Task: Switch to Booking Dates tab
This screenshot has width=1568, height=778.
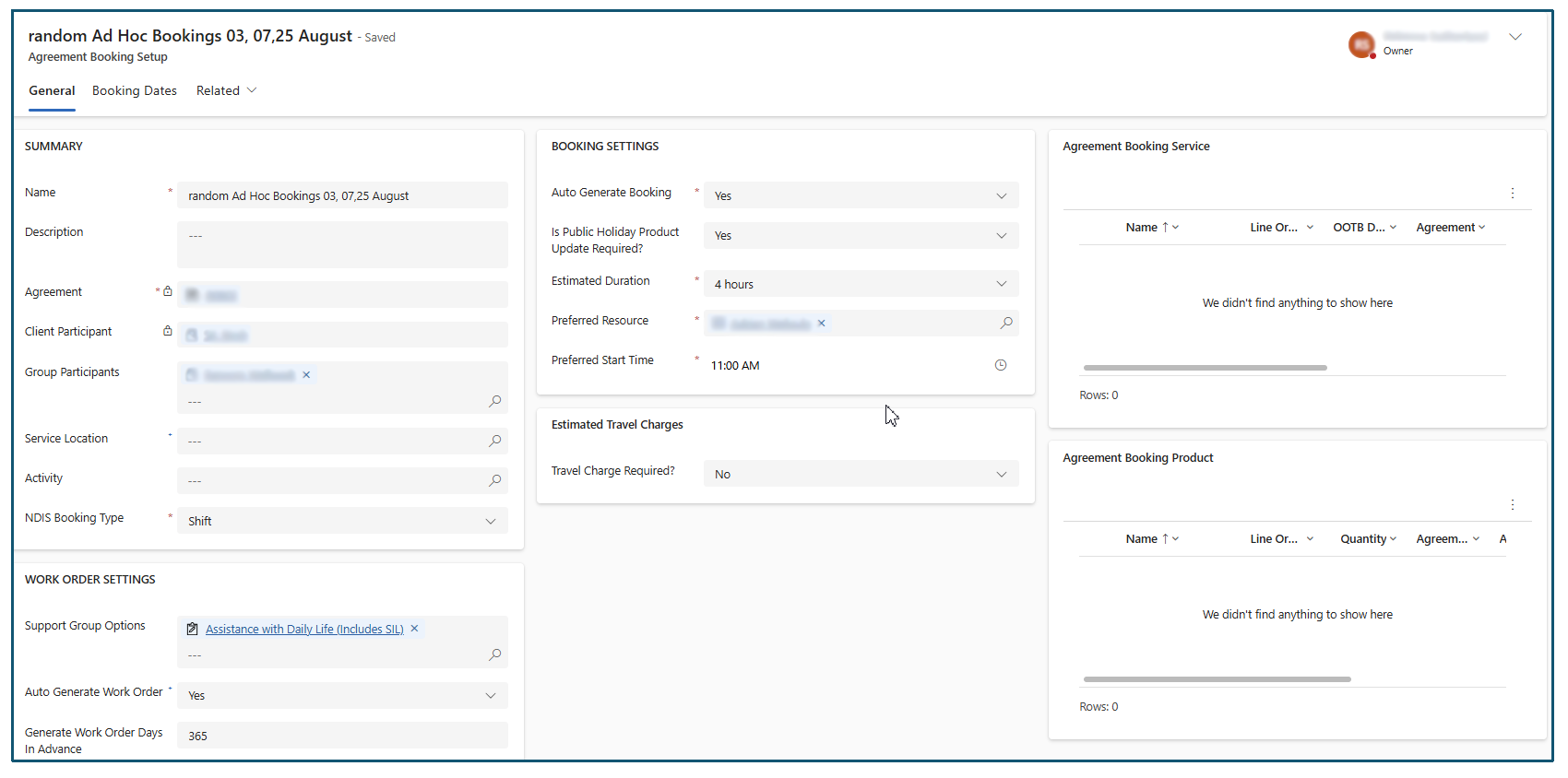Action: pyautogui.click(x=135, y=91)
